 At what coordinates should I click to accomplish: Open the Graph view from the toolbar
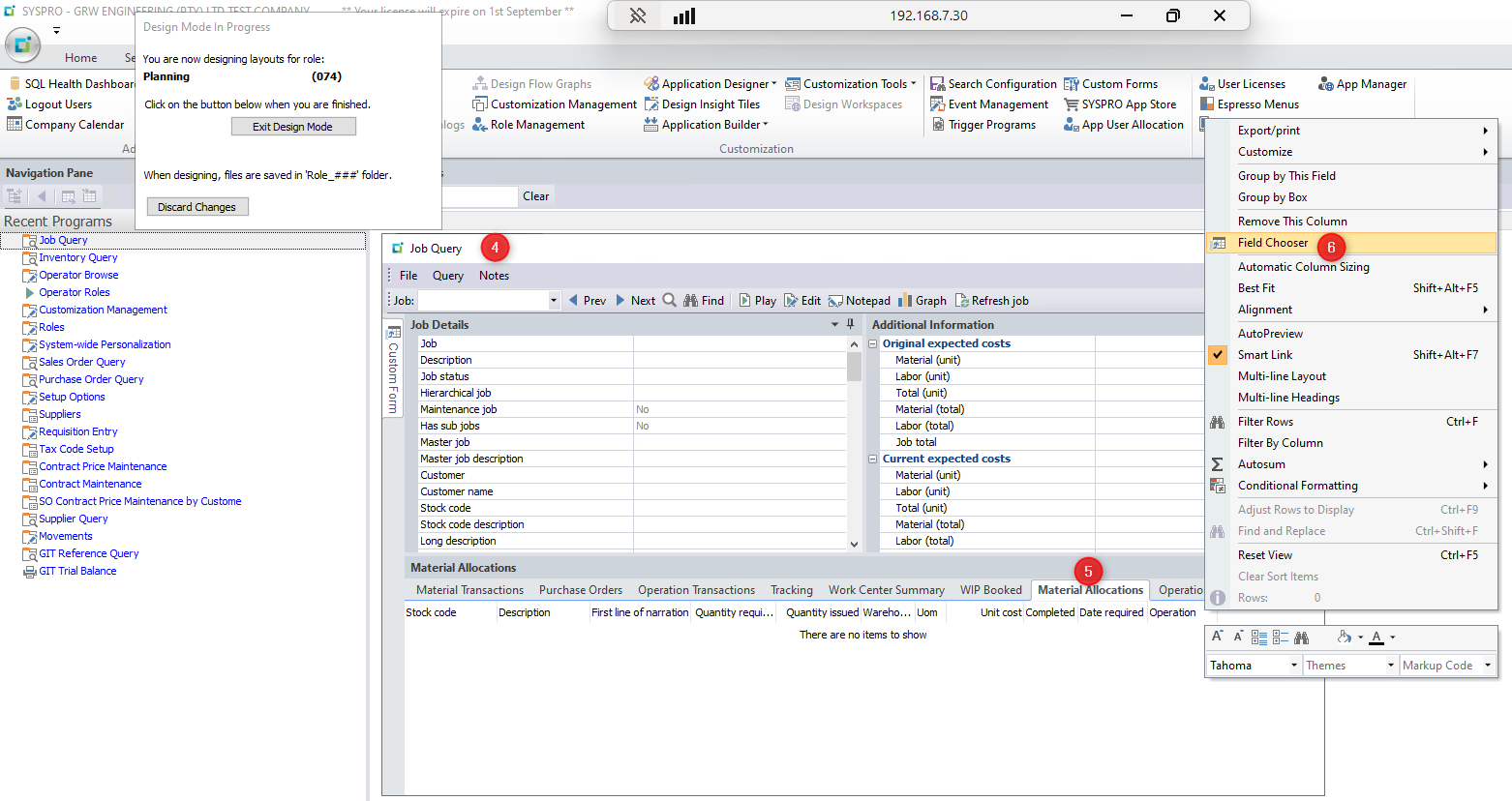[x=905, y=301]
